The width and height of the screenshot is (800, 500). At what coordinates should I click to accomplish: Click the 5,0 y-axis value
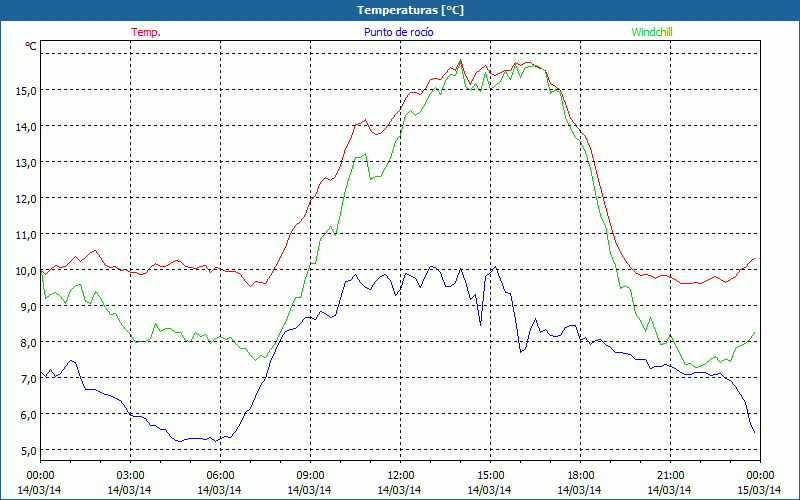pyautogui.click(x=28, y=451)
